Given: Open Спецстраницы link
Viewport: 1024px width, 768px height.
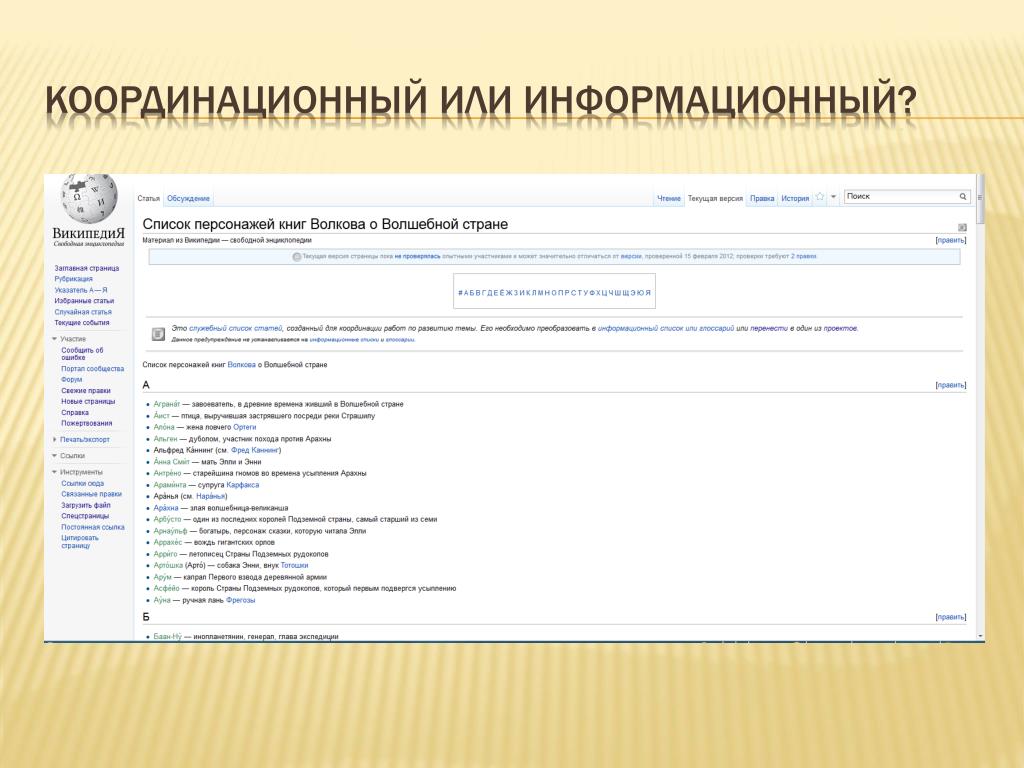Looking at the screenshot, I should coord(86,516).
